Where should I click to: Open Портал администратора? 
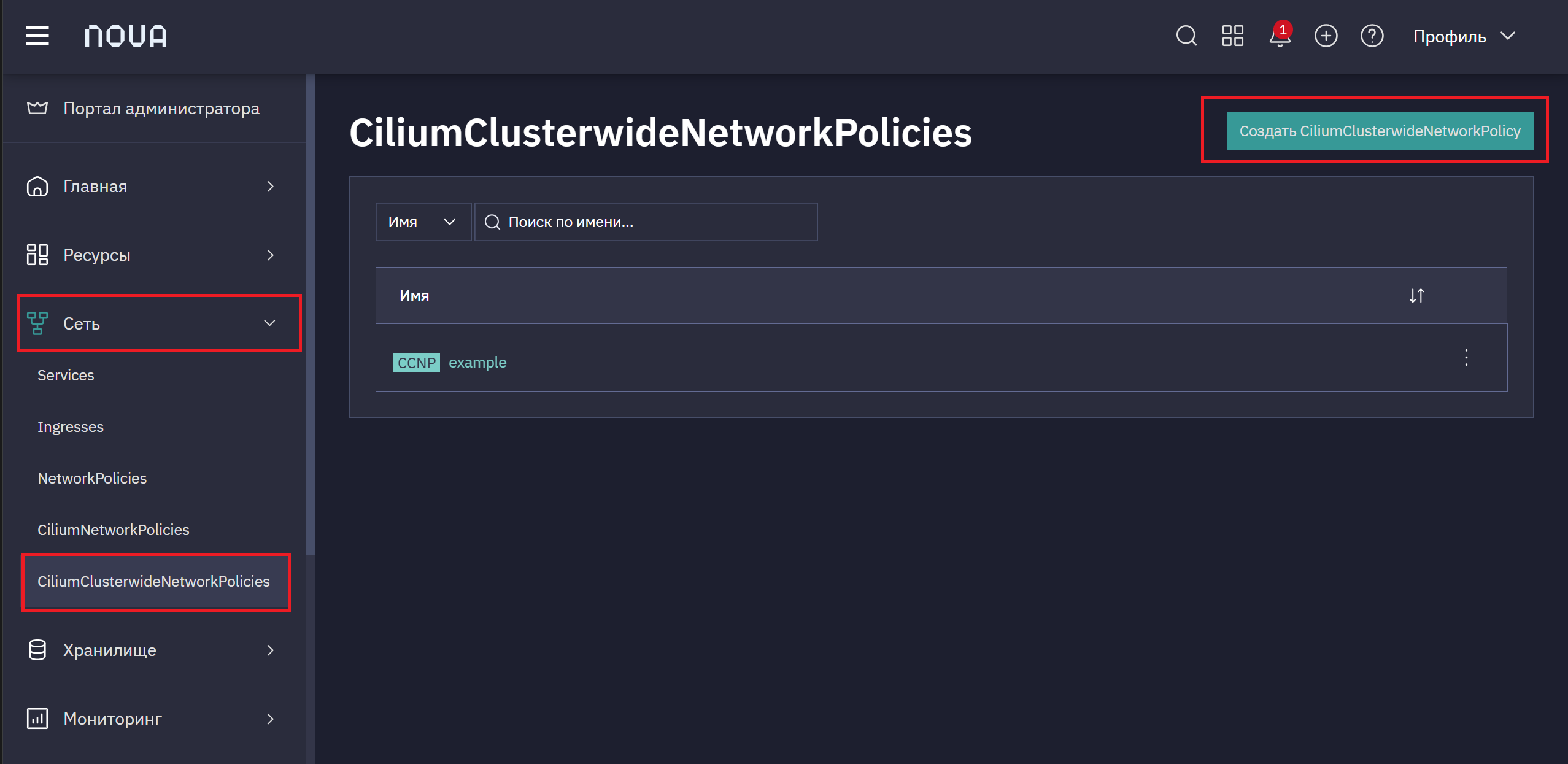pyautogui.click(x=155, y=109)
